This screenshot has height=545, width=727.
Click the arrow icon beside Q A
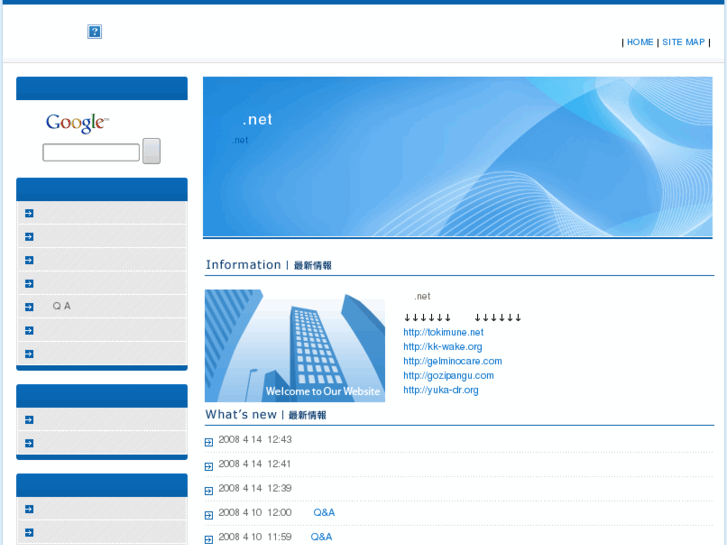point(29,307)
